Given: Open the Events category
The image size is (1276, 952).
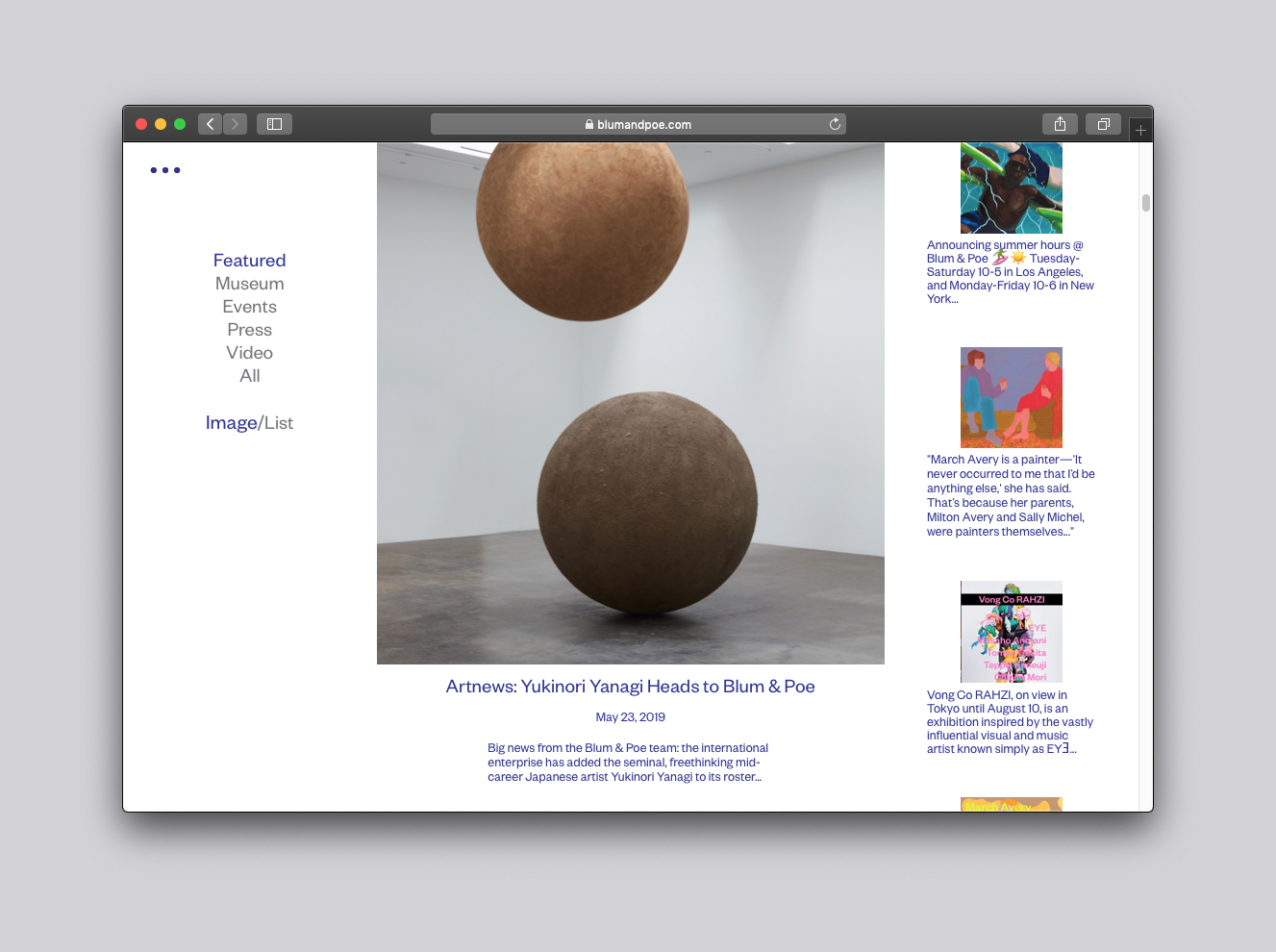Looking at the screenshot, I should 249,307.
